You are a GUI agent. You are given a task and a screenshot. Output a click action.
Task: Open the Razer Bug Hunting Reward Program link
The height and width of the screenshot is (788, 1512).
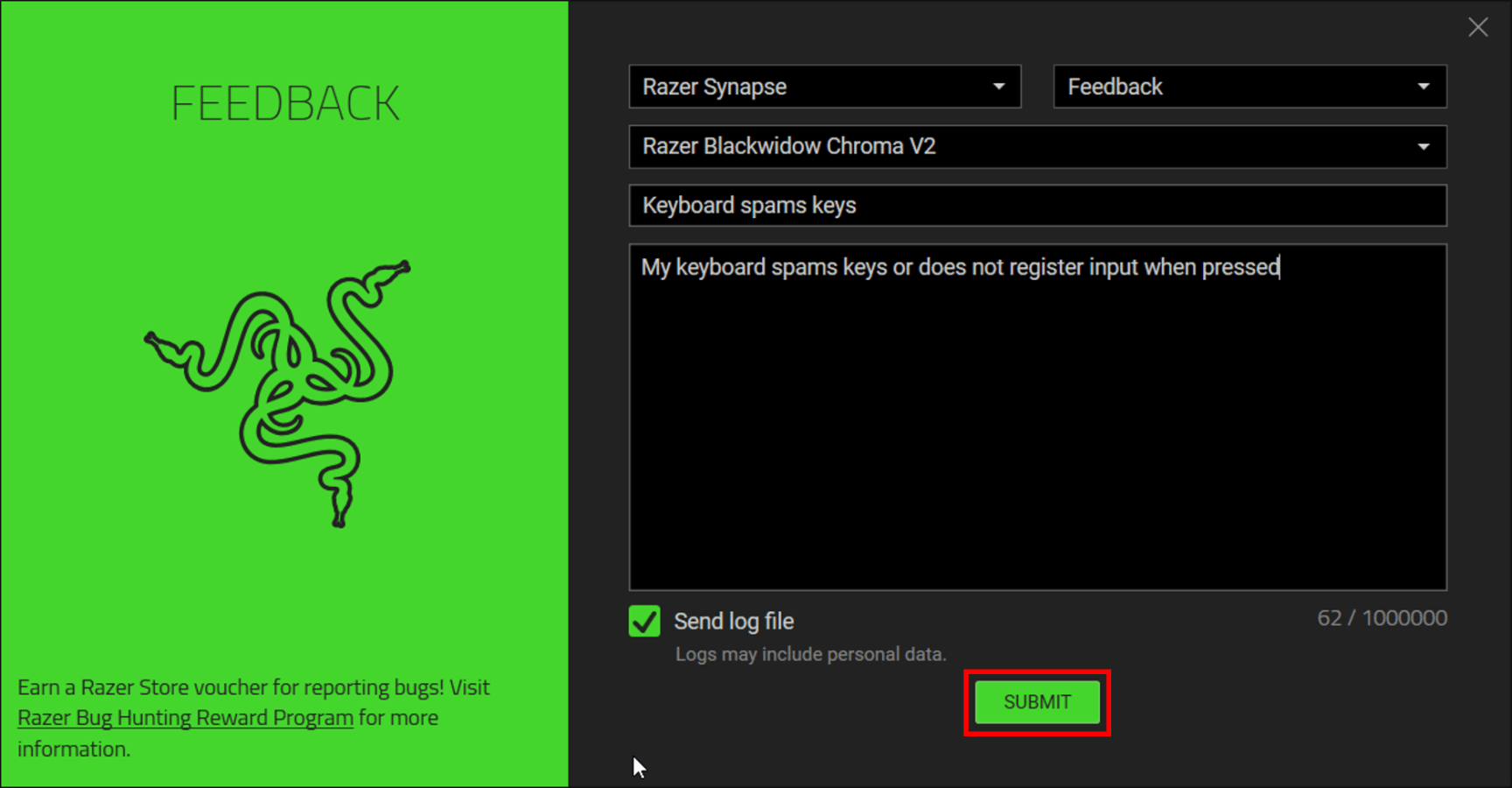185,718
